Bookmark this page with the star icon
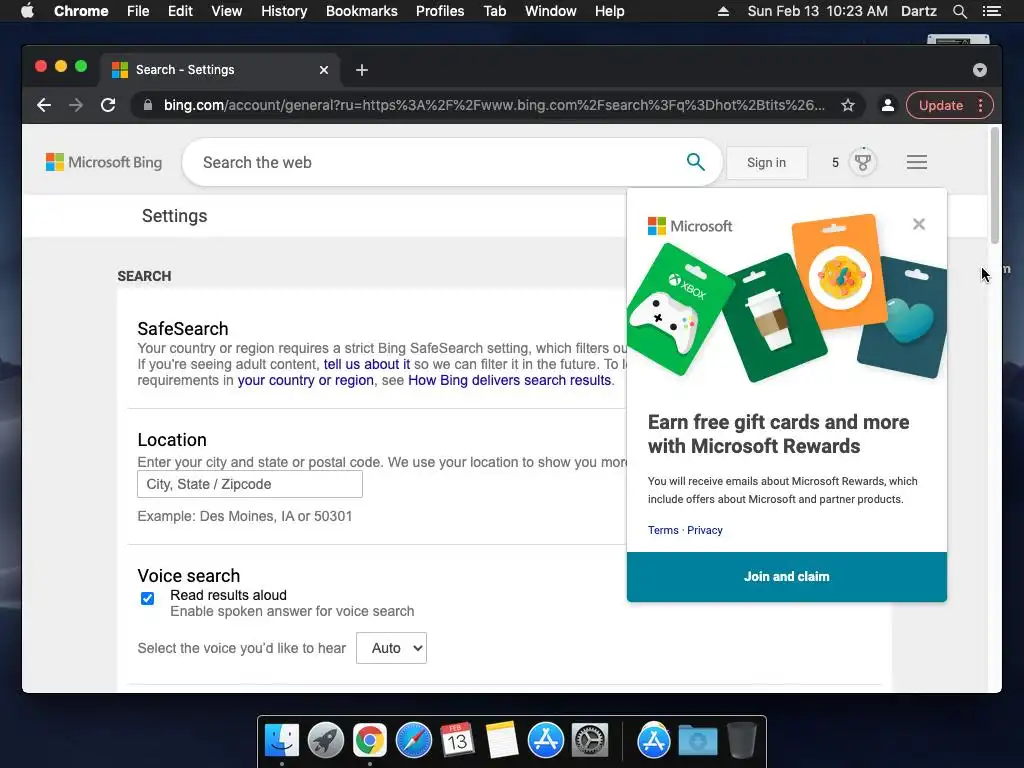 coord(848,105)
